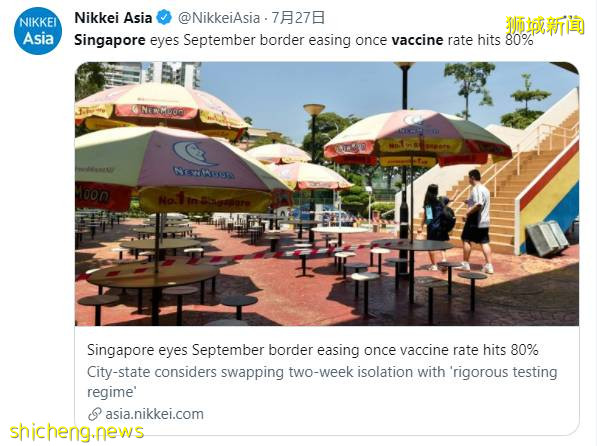Open the hawker centre photo preview

tap(327, 194)
